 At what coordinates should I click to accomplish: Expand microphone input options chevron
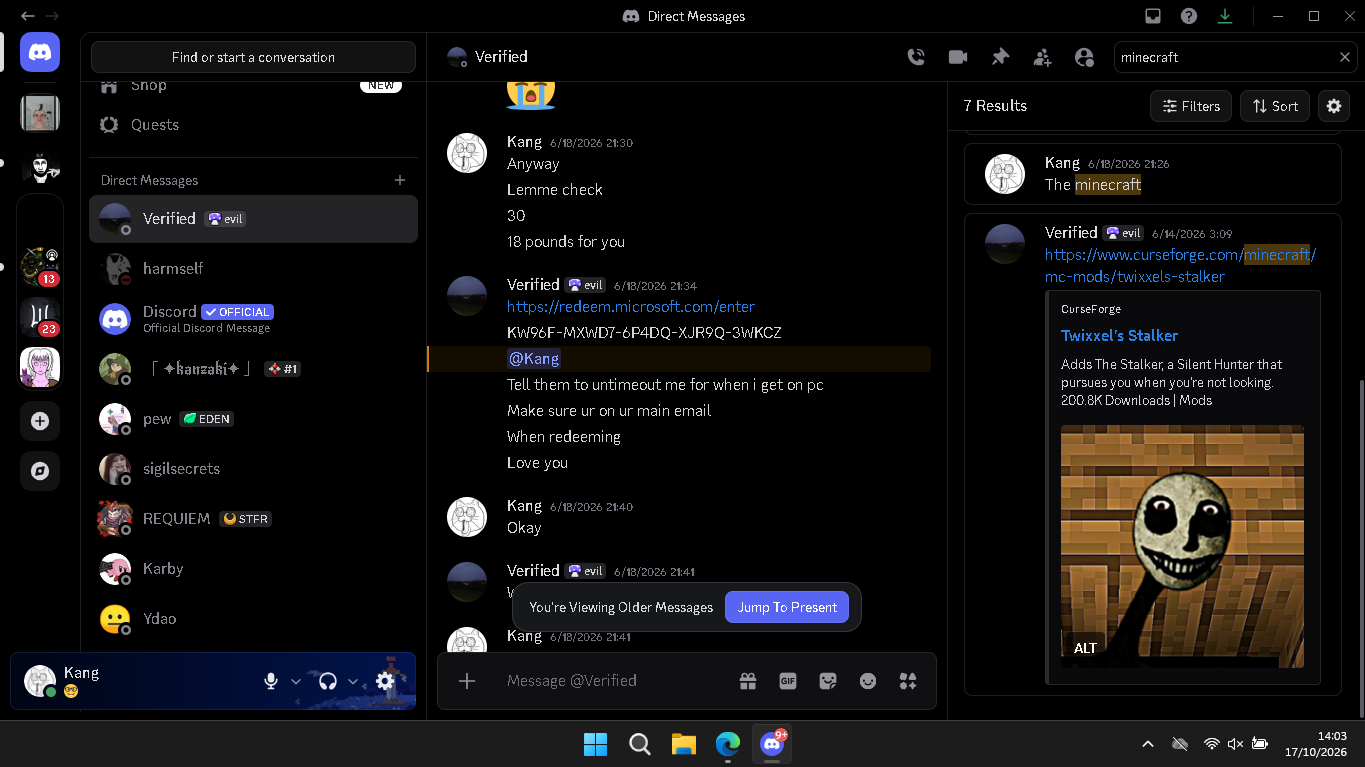(296, 681)
